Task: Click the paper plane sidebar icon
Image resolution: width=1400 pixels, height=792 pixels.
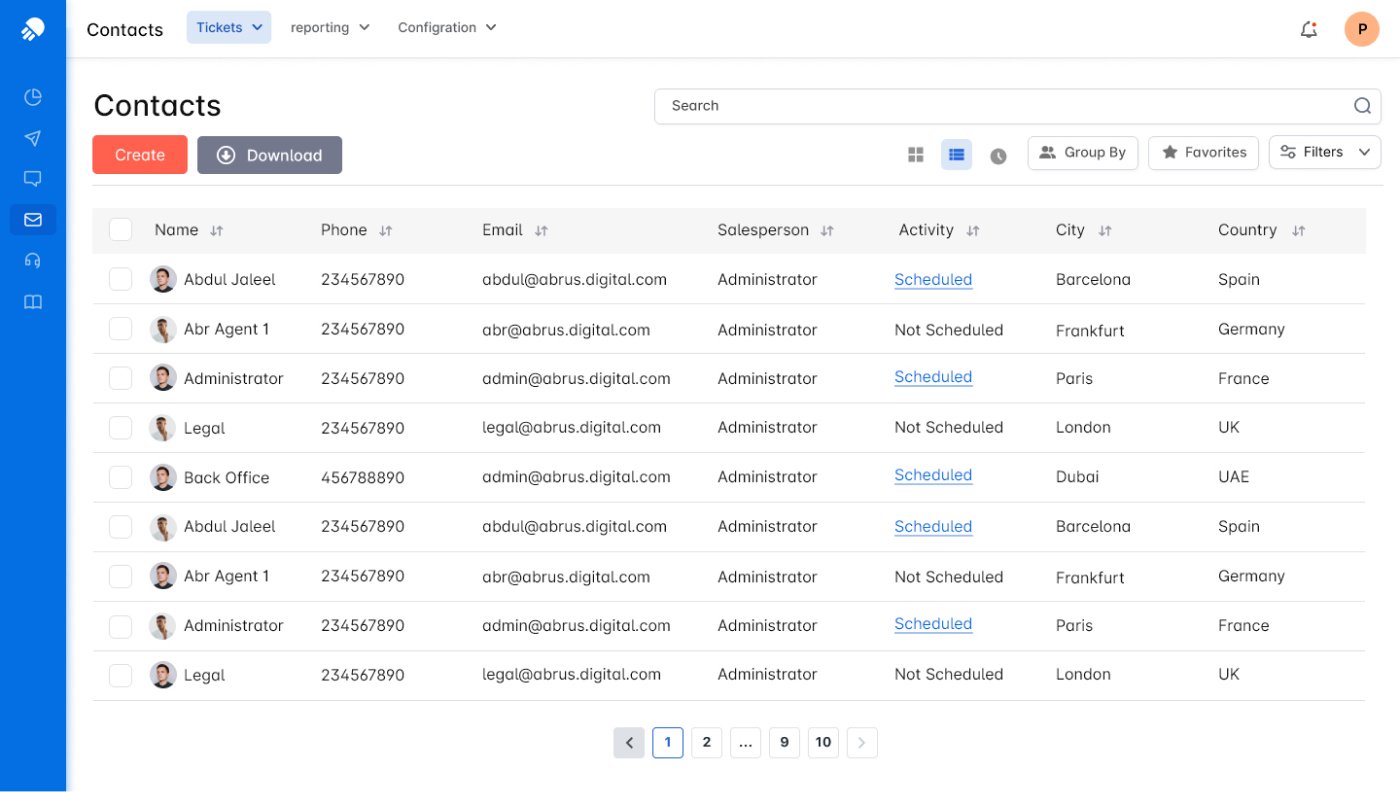Action: 33,138
